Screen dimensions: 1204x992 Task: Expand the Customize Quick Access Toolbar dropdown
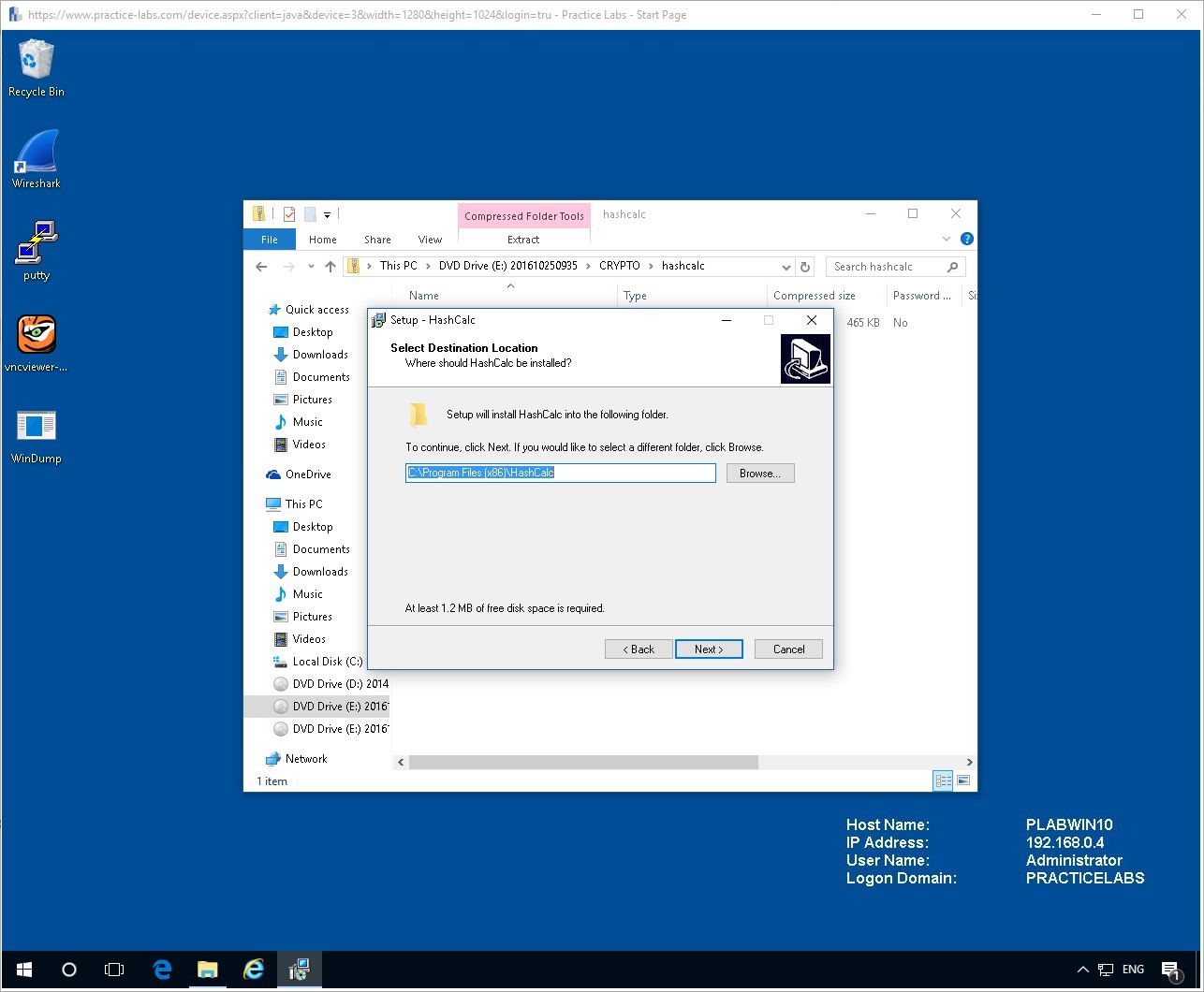pyautogui.click(x=327, y=213)
